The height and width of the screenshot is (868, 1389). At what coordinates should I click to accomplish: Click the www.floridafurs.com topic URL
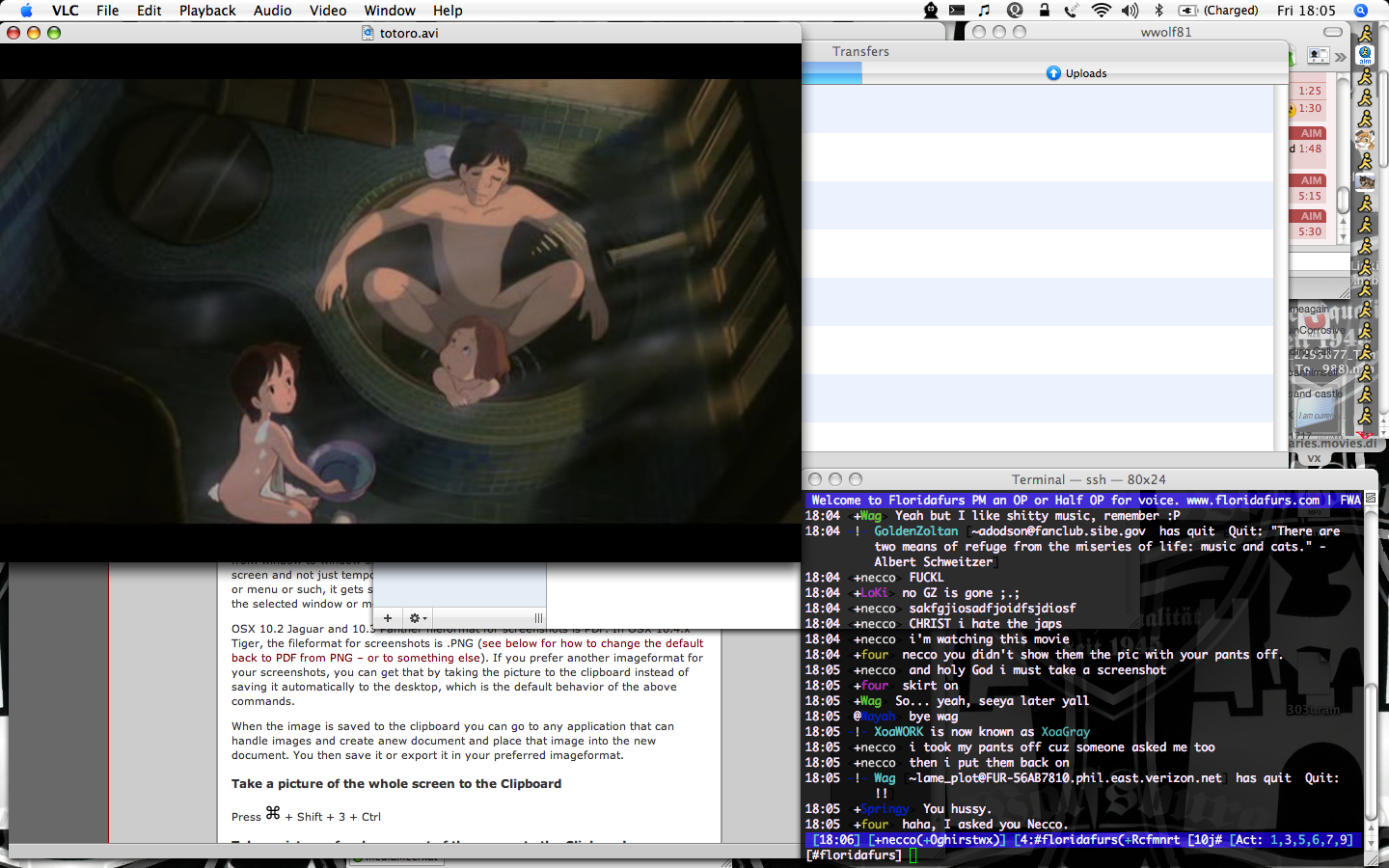(x=1253, y=501)
